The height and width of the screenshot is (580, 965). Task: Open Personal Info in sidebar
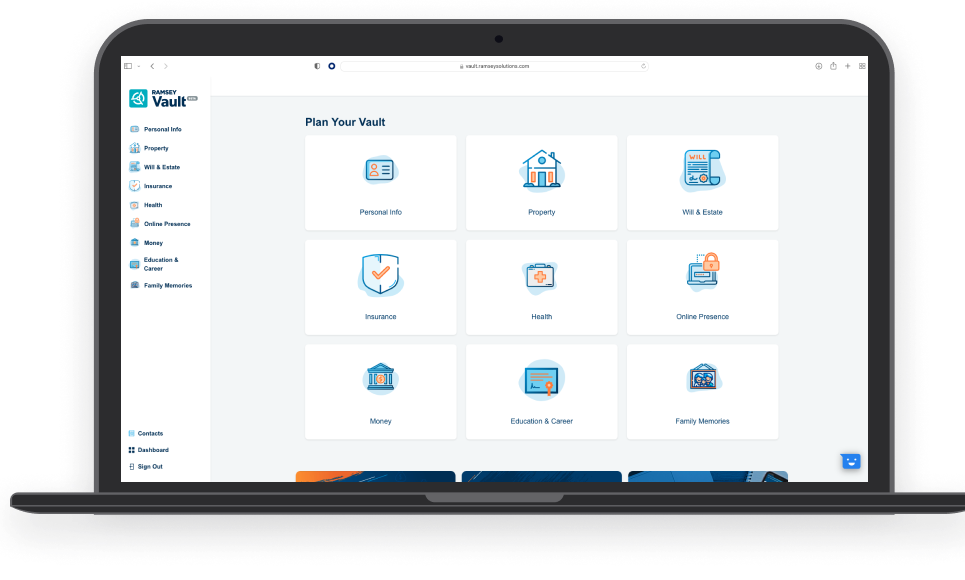[x=156, y=129]
